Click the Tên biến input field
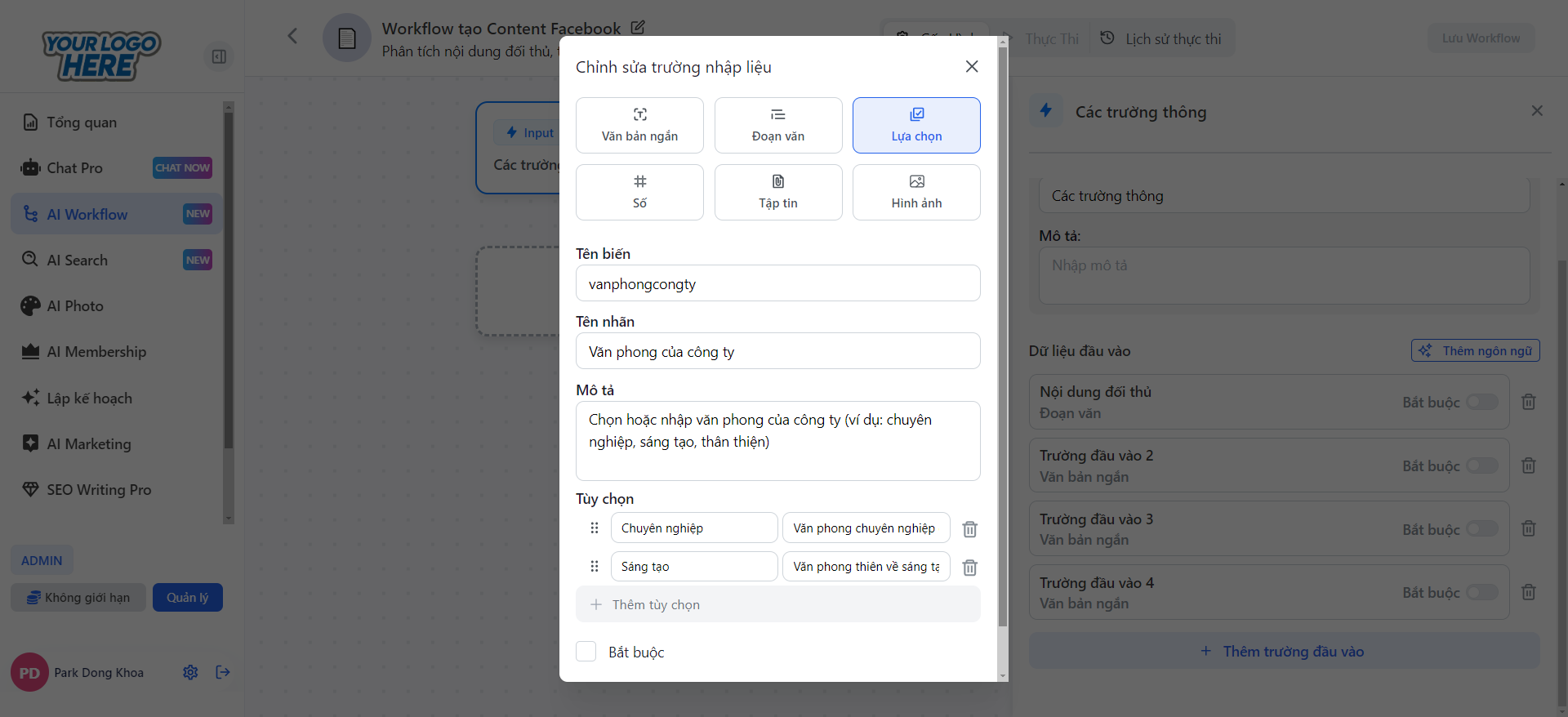 coord(777,283)
